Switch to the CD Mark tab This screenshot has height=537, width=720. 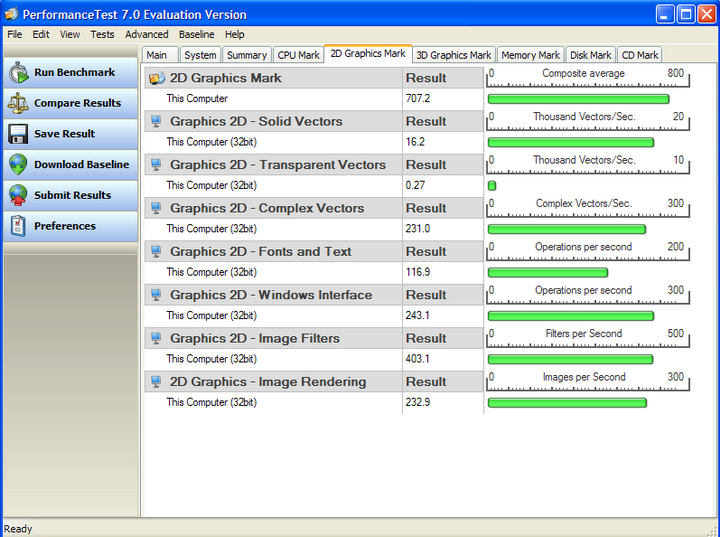pyautogui.click(x=640, y=55)
